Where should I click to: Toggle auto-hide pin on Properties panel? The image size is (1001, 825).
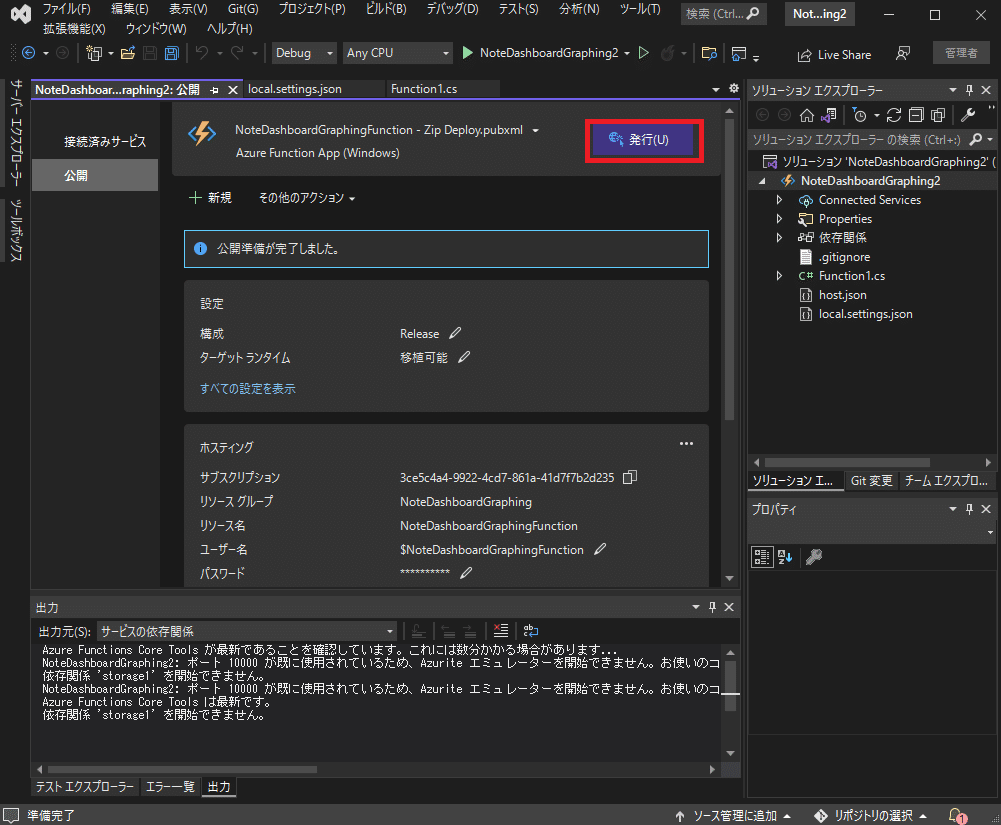tap(969, 509)
